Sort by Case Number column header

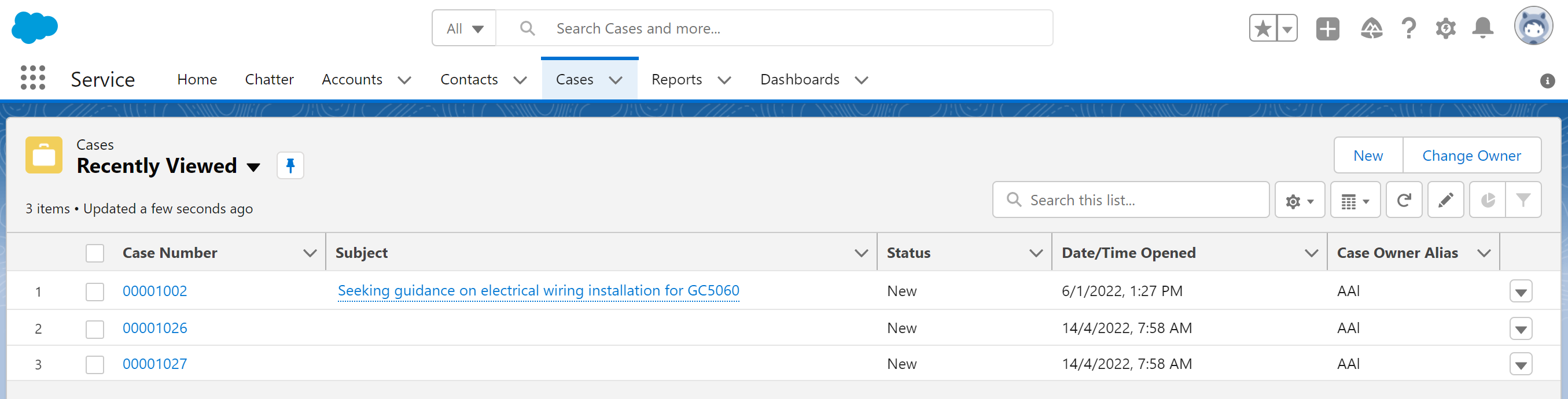click(170, 253)
